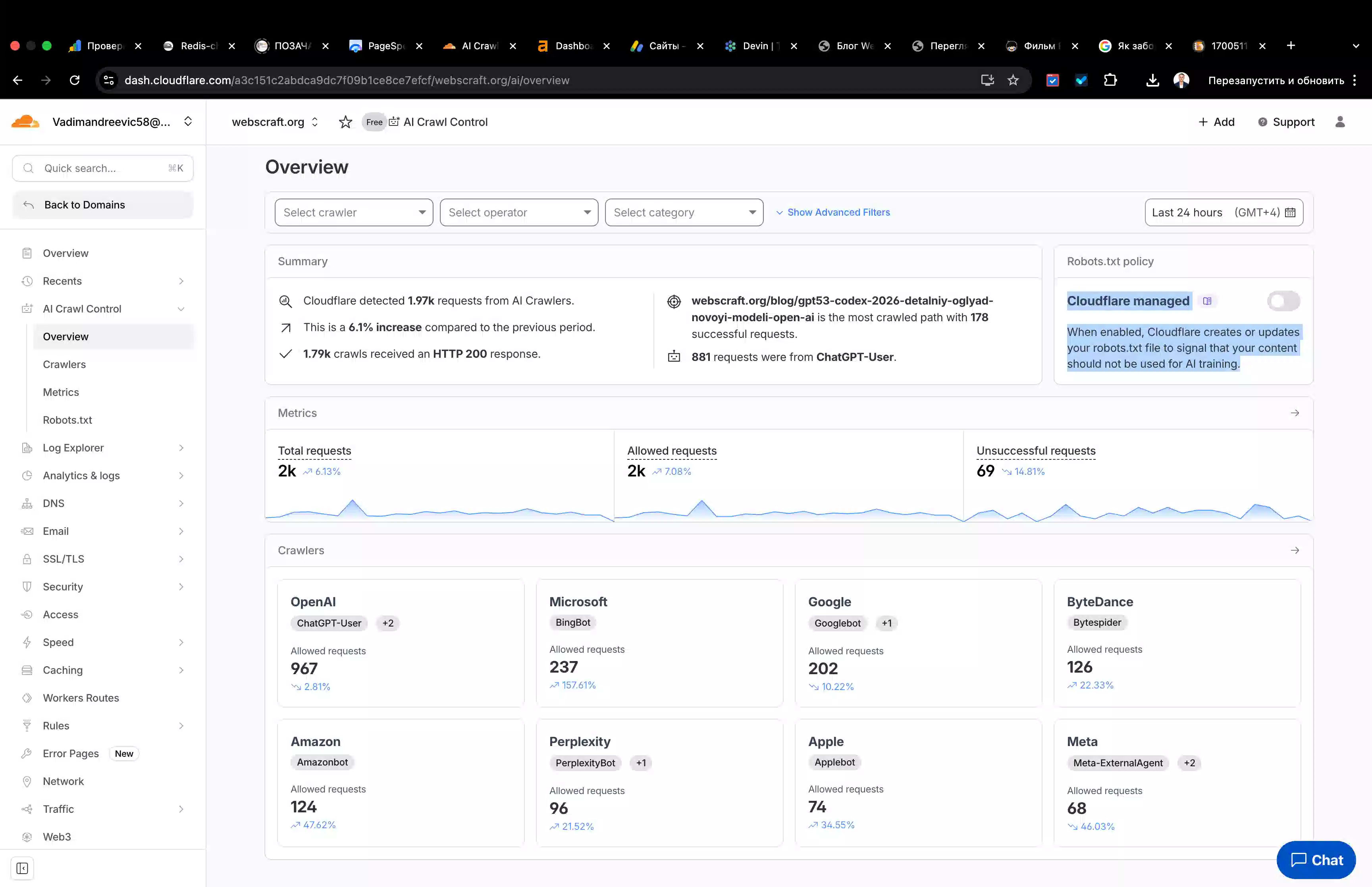Screen dimensions: 1372x887
Task: Open the Select operator dropdown
Action: pos(518,212)
